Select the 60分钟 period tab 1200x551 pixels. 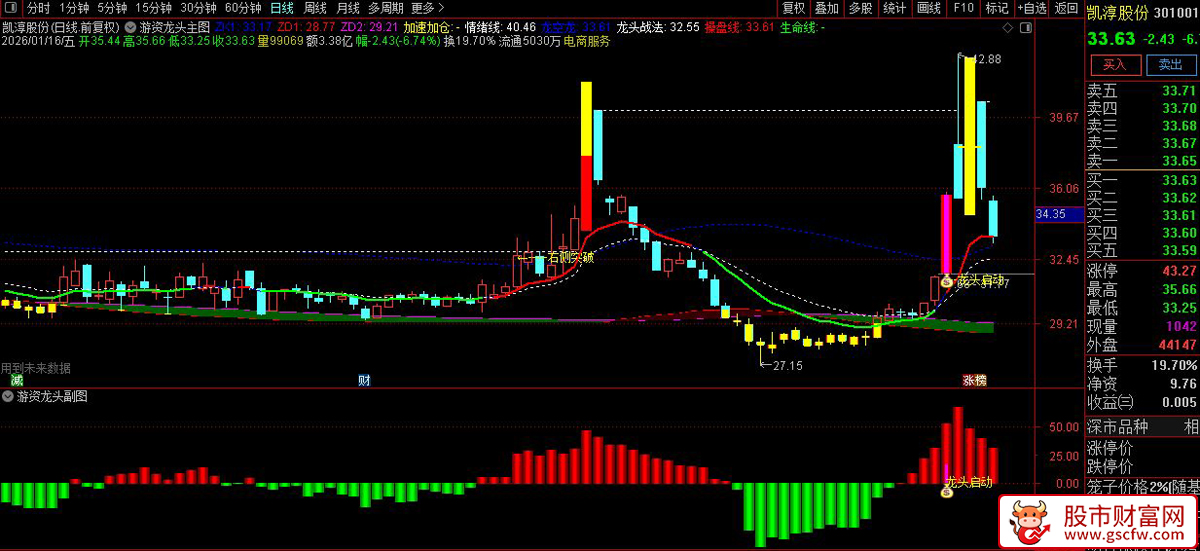(x=243, y=8)
